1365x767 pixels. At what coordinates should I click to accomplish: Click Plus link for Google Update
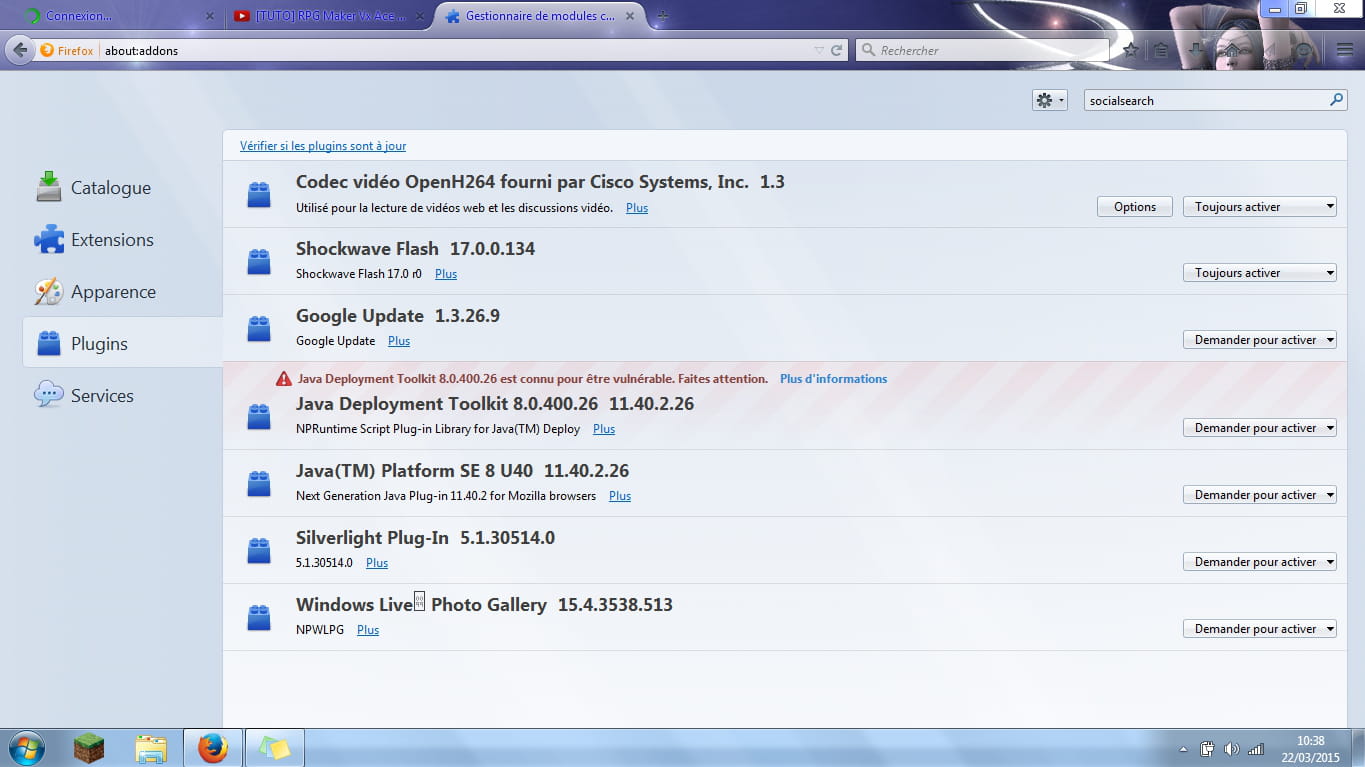pos(399,341)
